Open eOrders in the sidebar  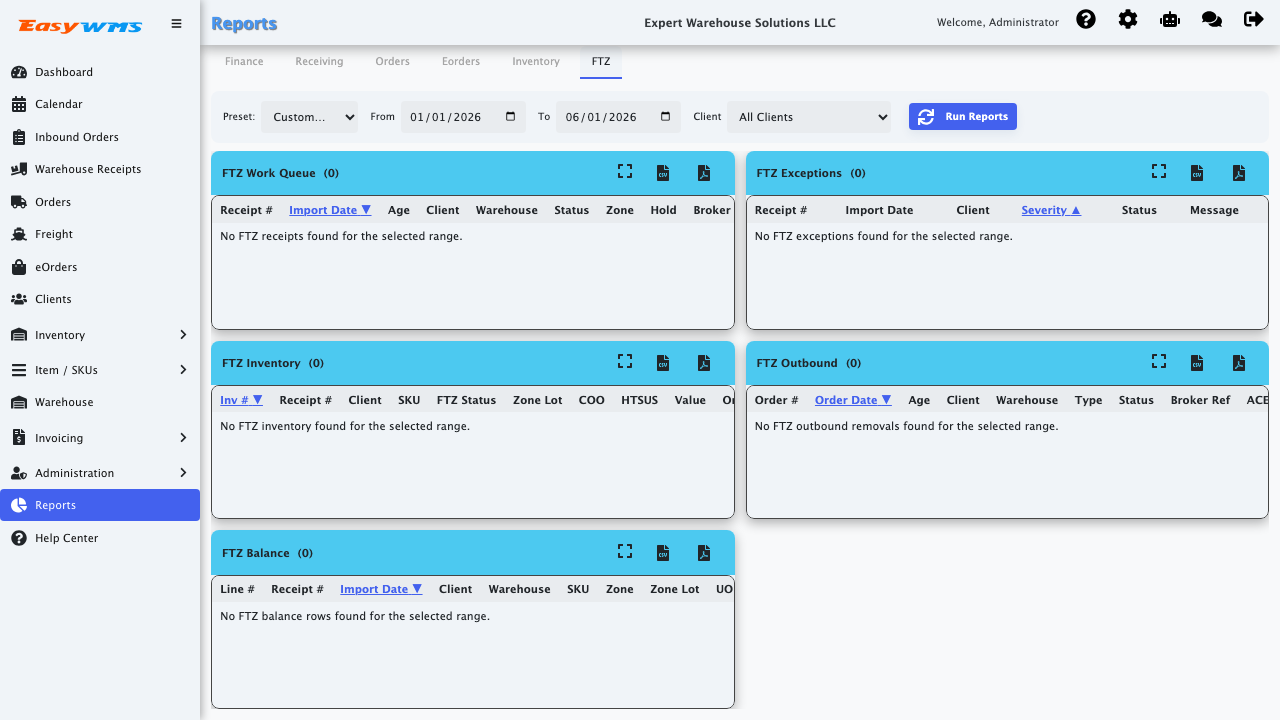tap(100, 267)
